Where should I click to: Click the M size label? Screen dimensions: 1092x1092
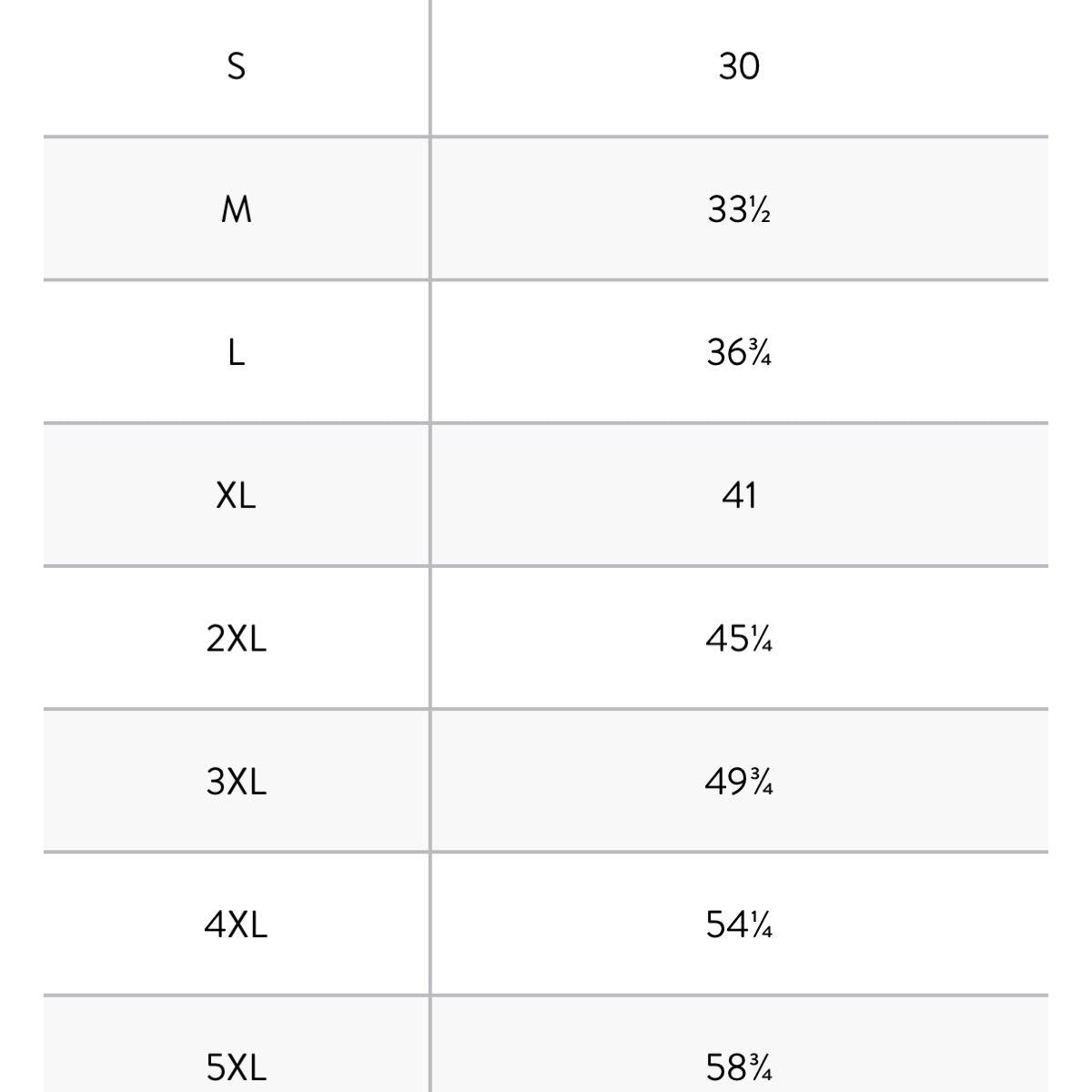[x=236, y=210]
